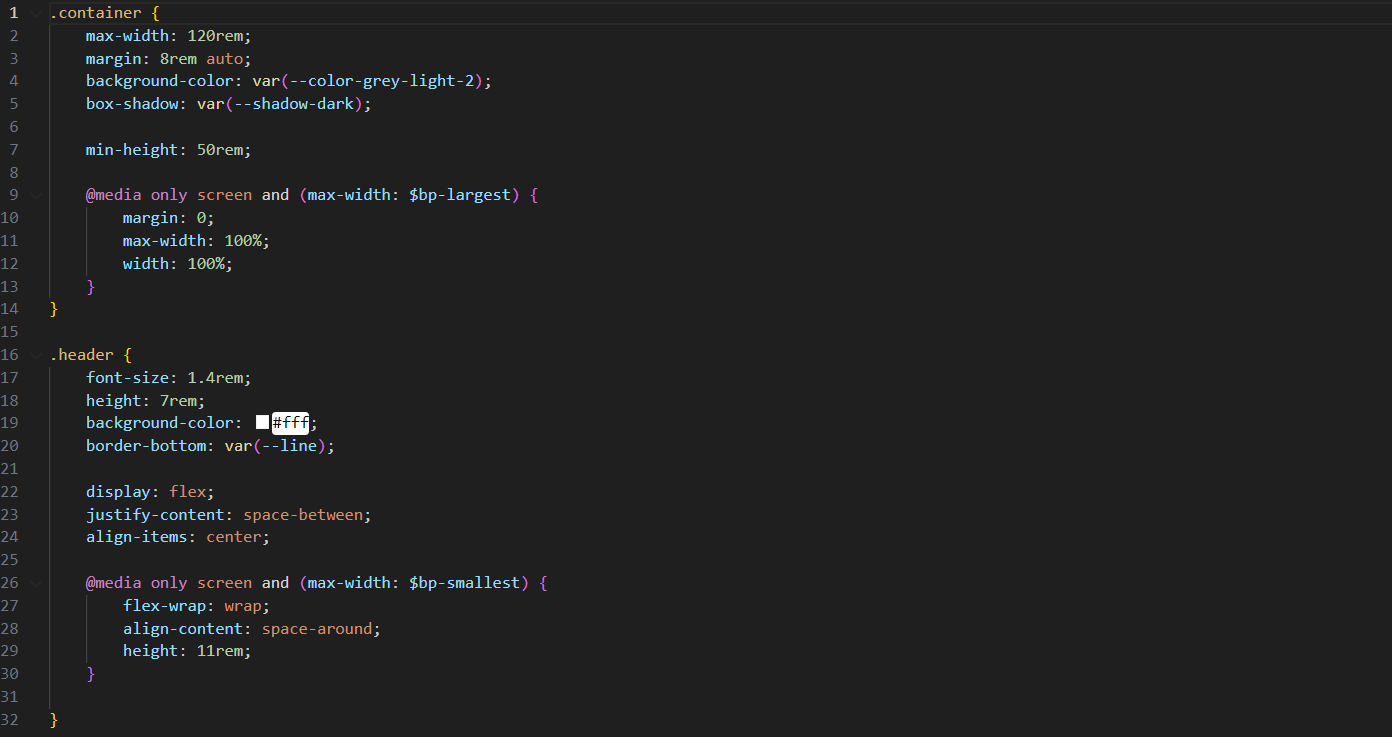Click the border-bottom property
1392x737 pixels.
(146, 446)
